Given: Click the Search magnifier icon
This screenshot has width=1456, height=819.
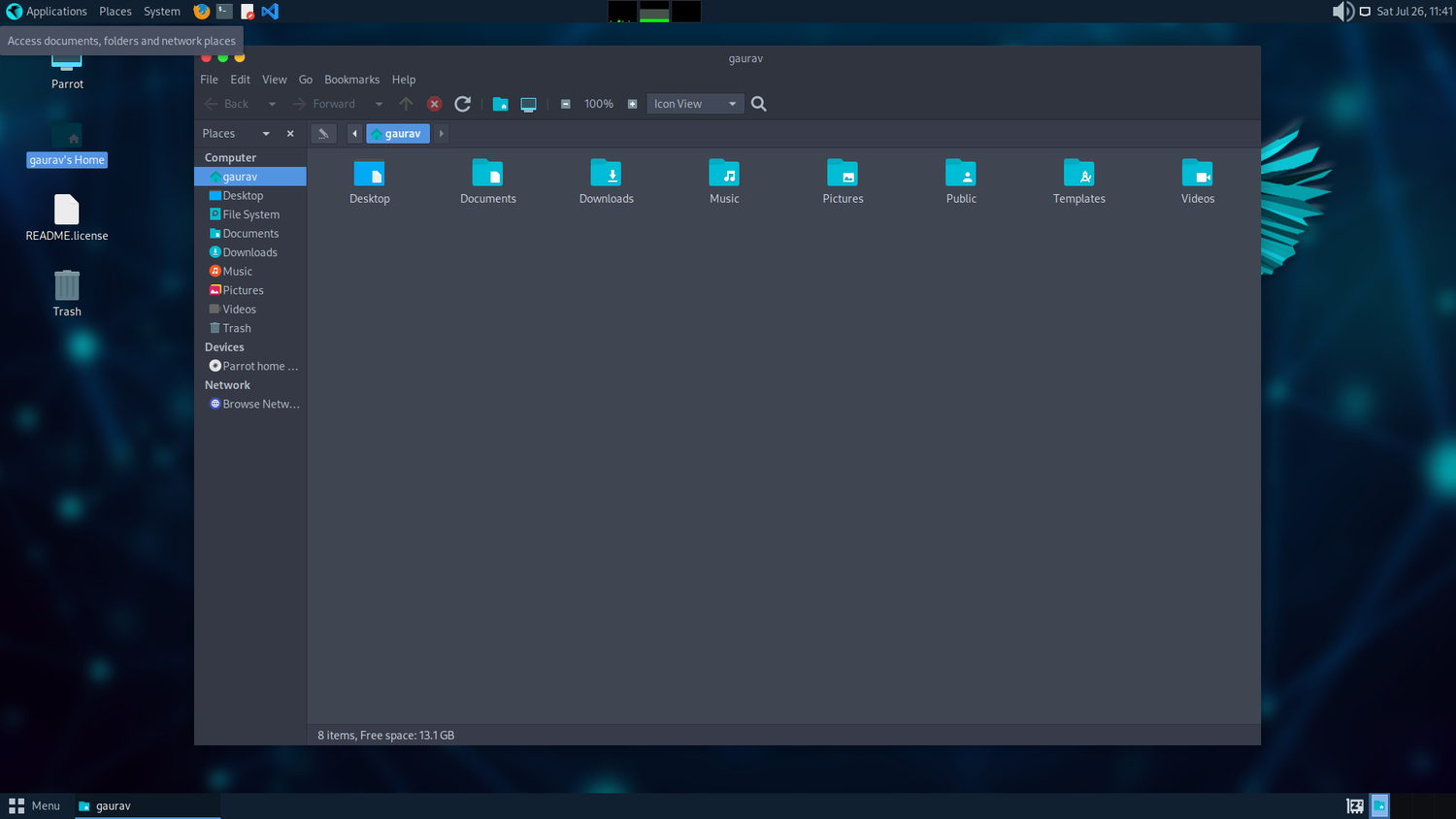Looking at the screenshot, I should tap(759, 104).
